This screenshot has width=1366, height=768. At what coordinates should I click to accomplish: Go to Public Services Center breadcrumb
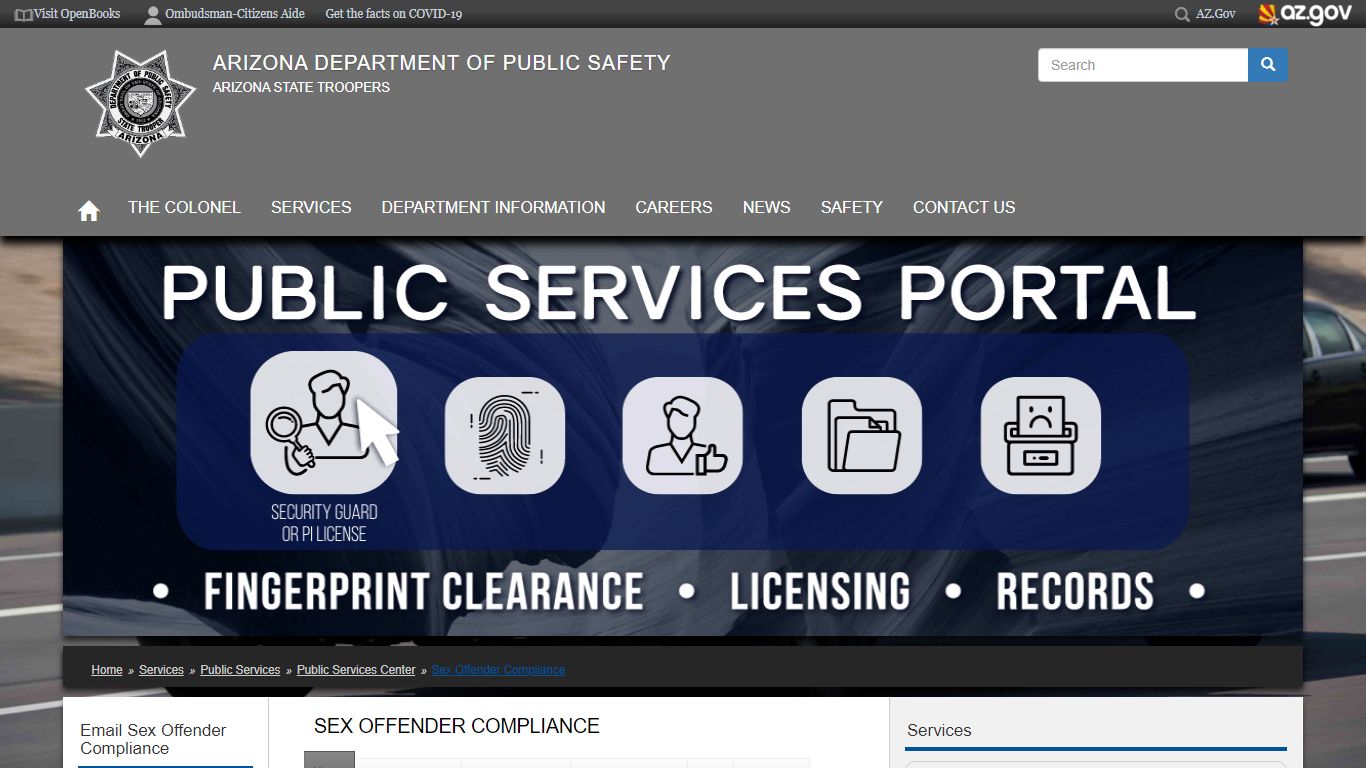coord(356,670)
